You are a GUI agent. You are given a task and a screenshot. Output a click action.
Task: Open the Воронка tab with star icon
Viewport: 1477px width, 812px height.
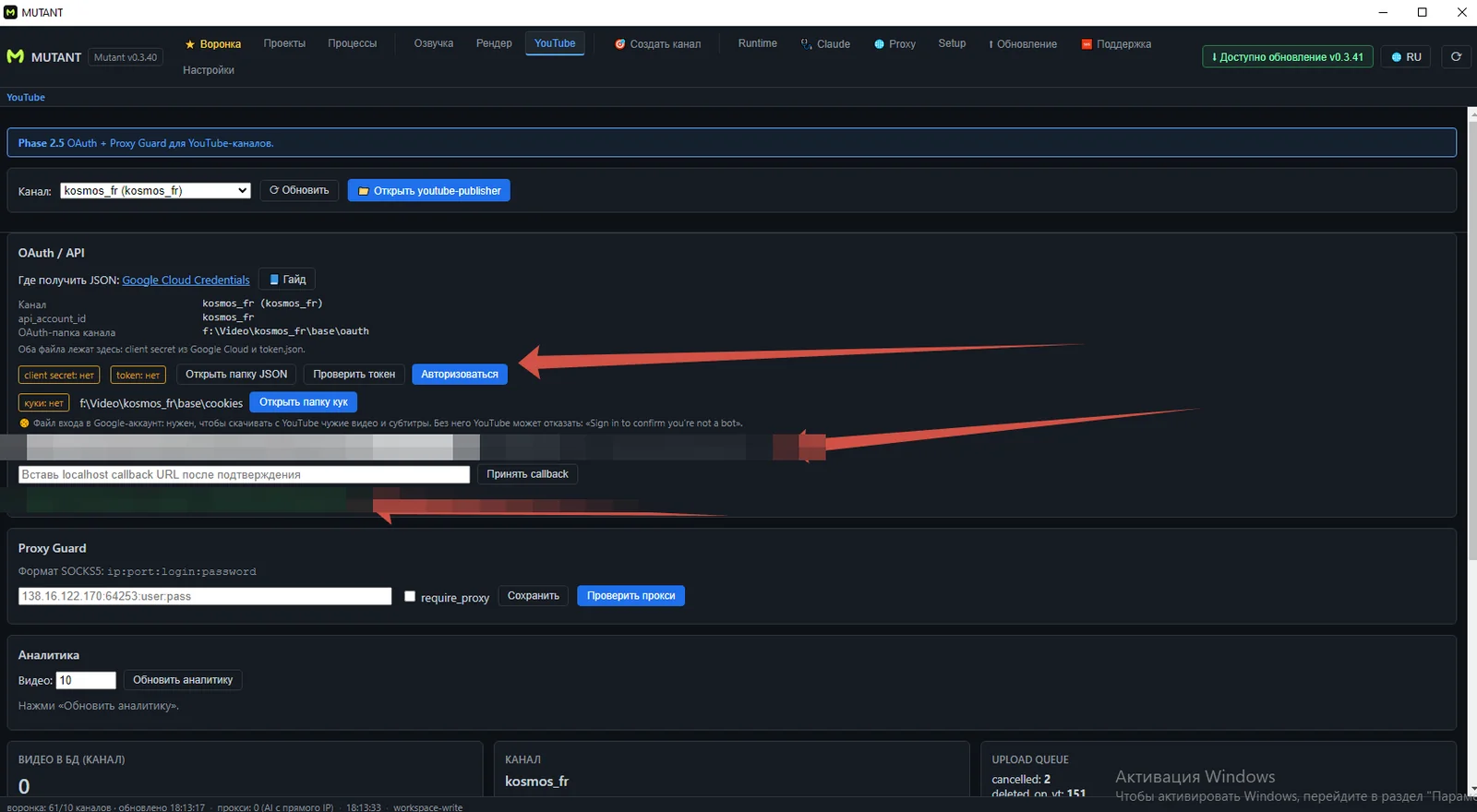pyautogui.click(x=213, y=44)
